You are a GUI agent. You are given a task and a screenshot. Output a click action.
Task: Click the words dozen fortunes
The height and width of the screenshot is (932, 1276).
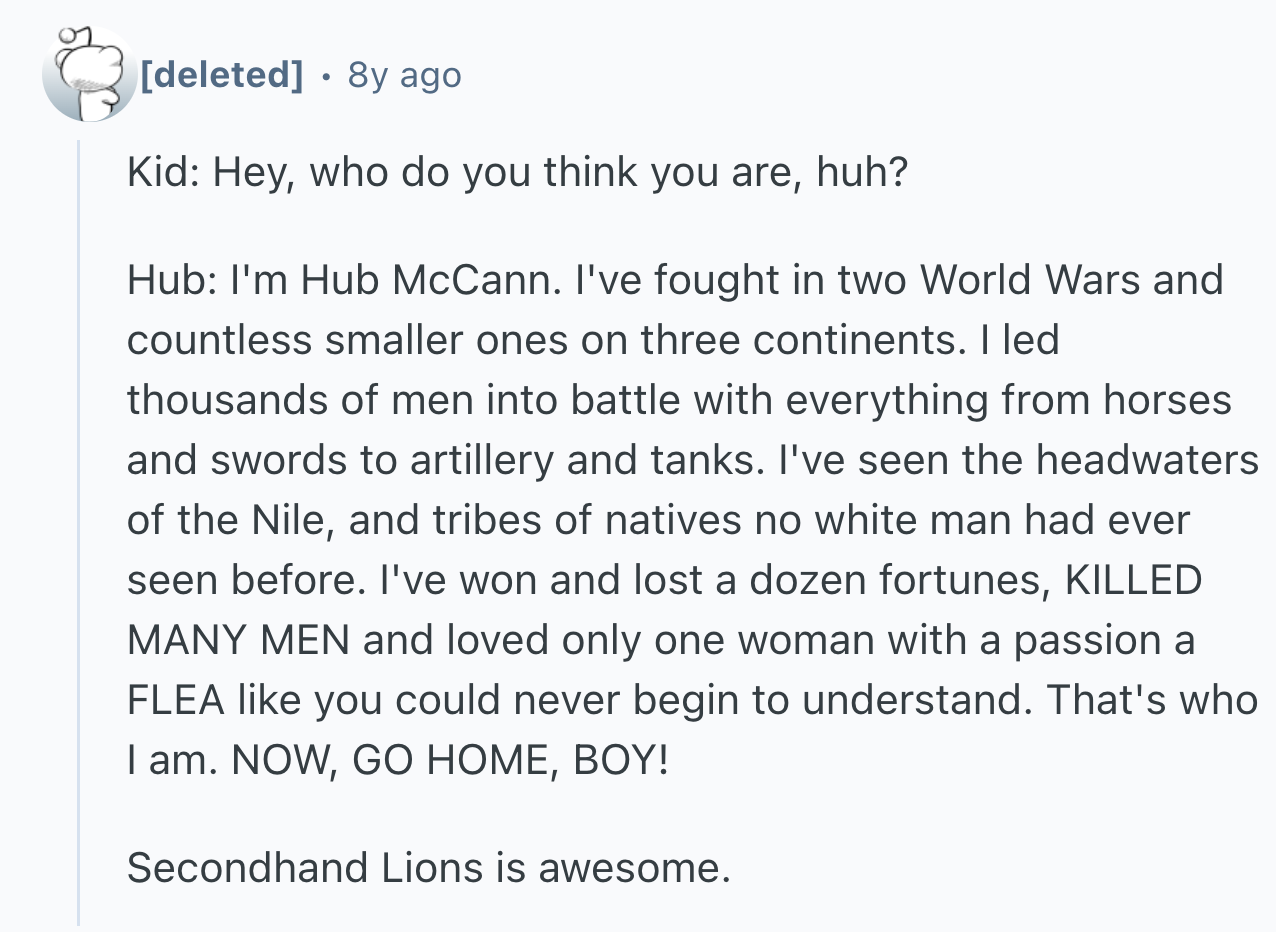[888, 580]
